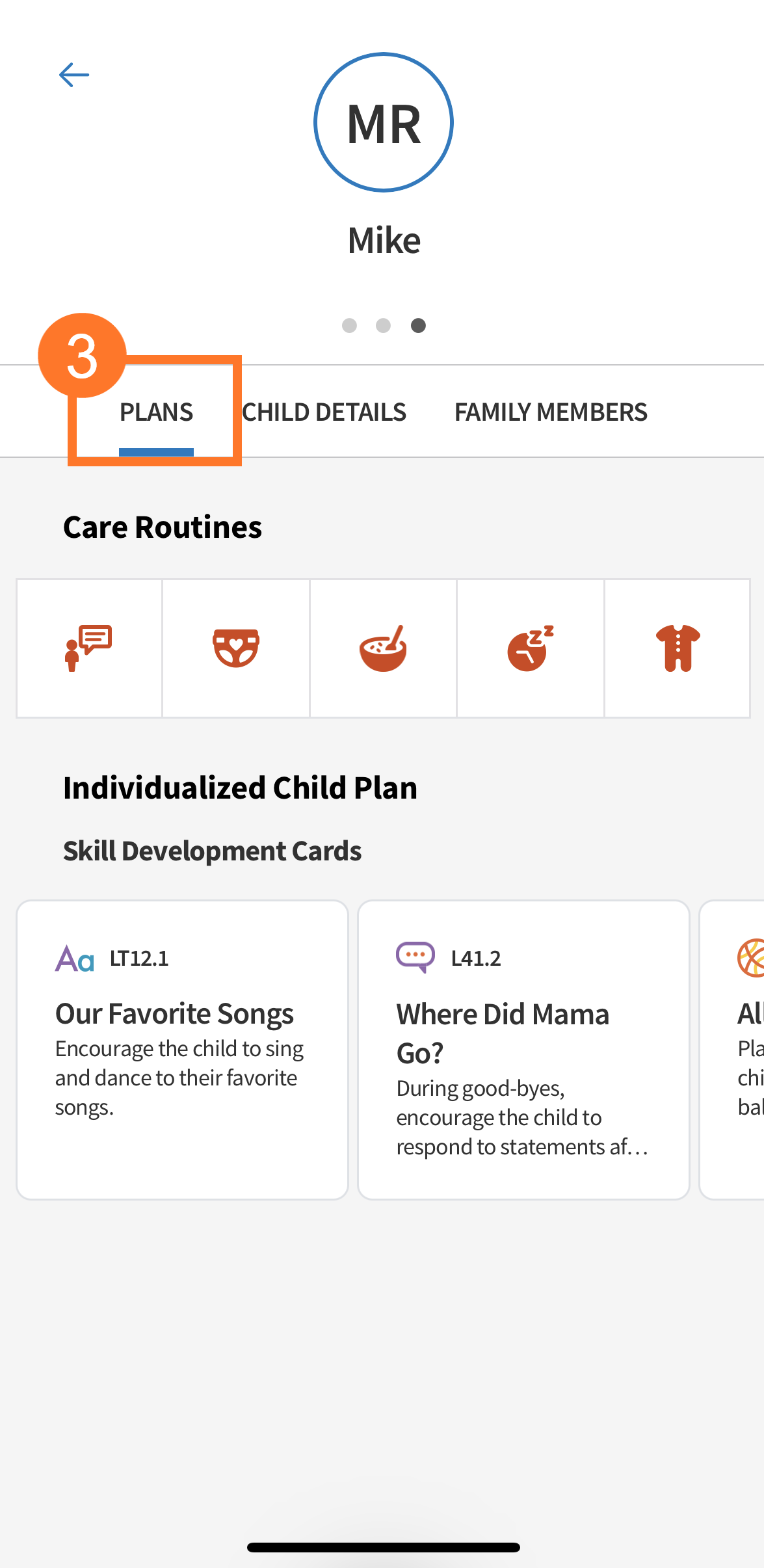Click Mike's name under the avatar
This screenshot has width=764, height=1568.
383,240
